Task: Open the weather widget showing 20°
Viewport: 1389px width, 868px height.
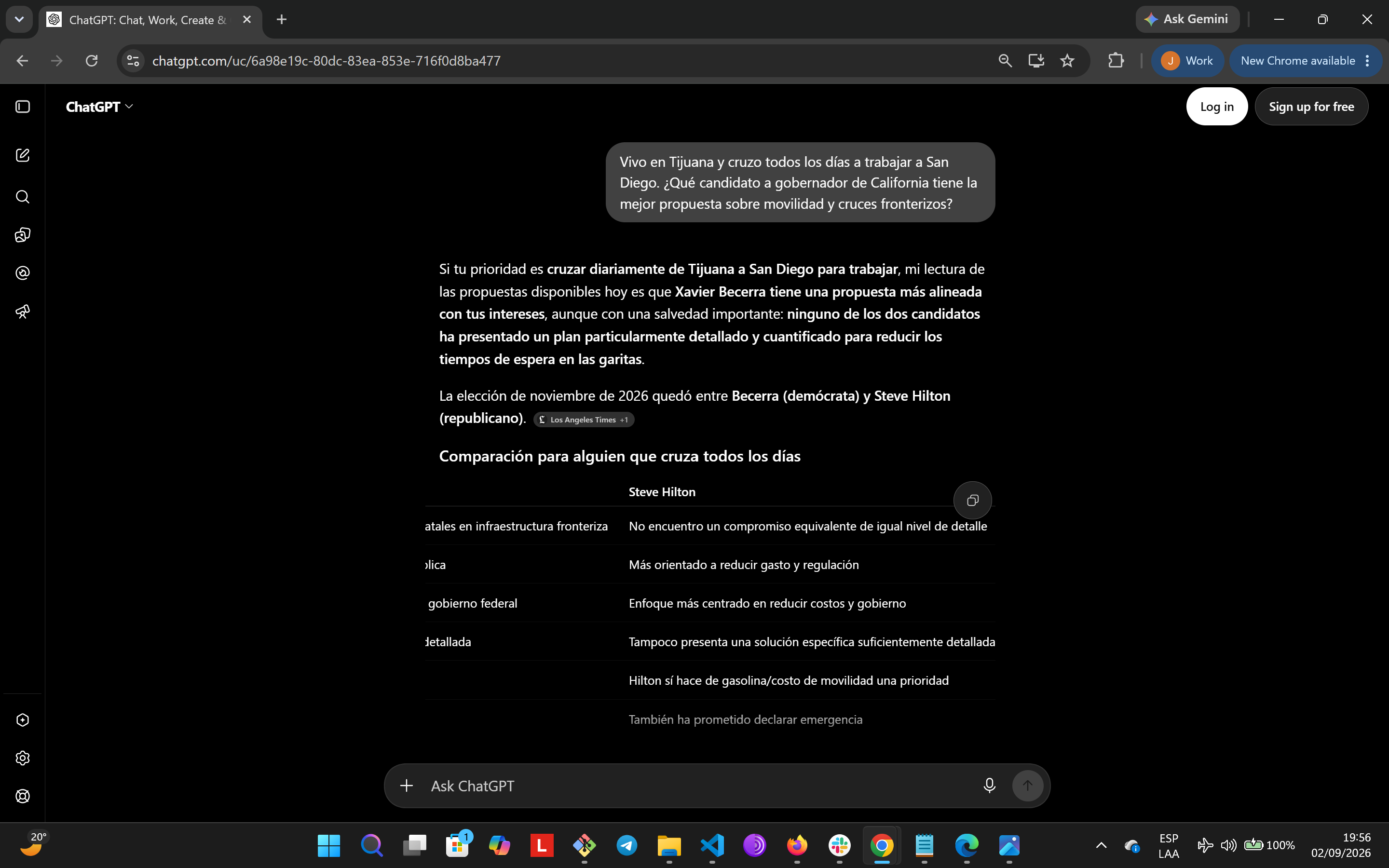Action: [33, 844]
